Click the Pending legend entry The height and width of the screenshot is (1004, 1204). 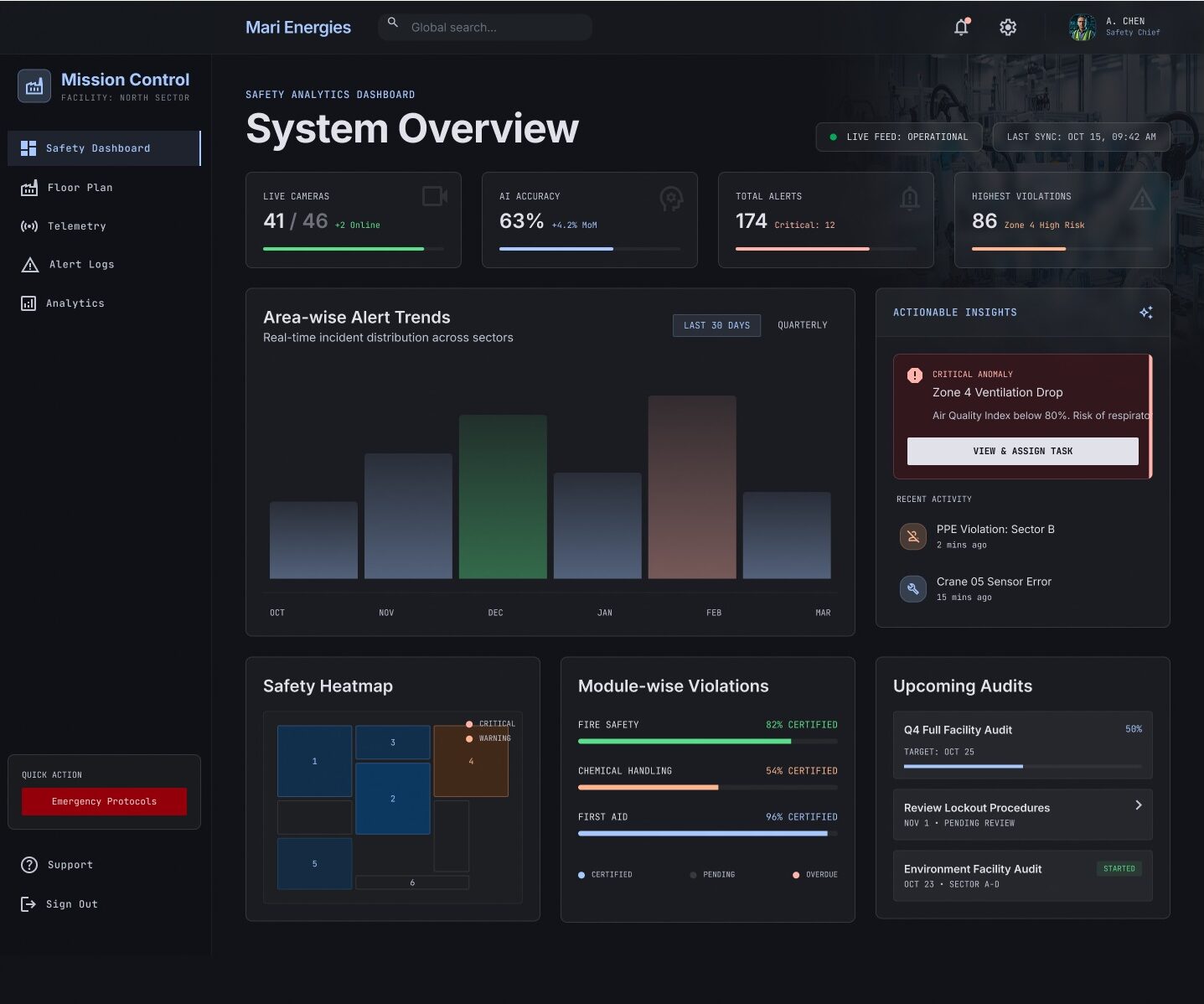712,875
